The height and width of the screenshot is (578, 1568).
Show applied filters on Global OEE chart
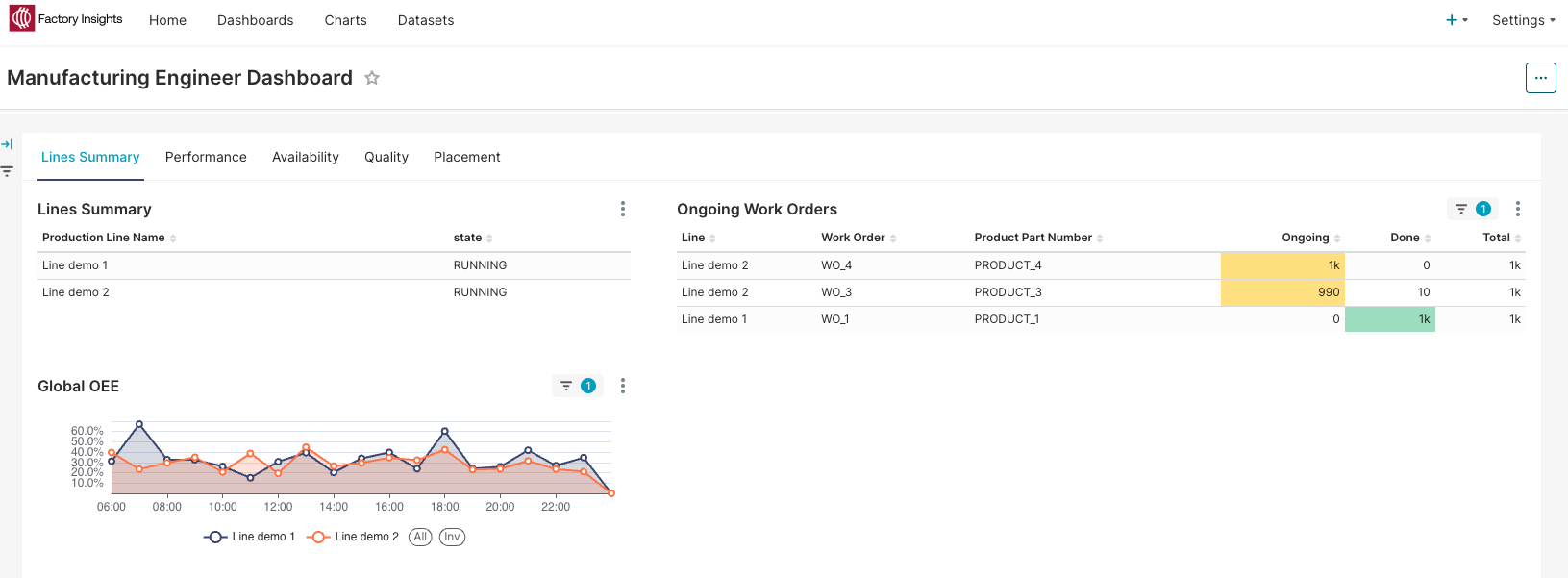pos(577,386)
